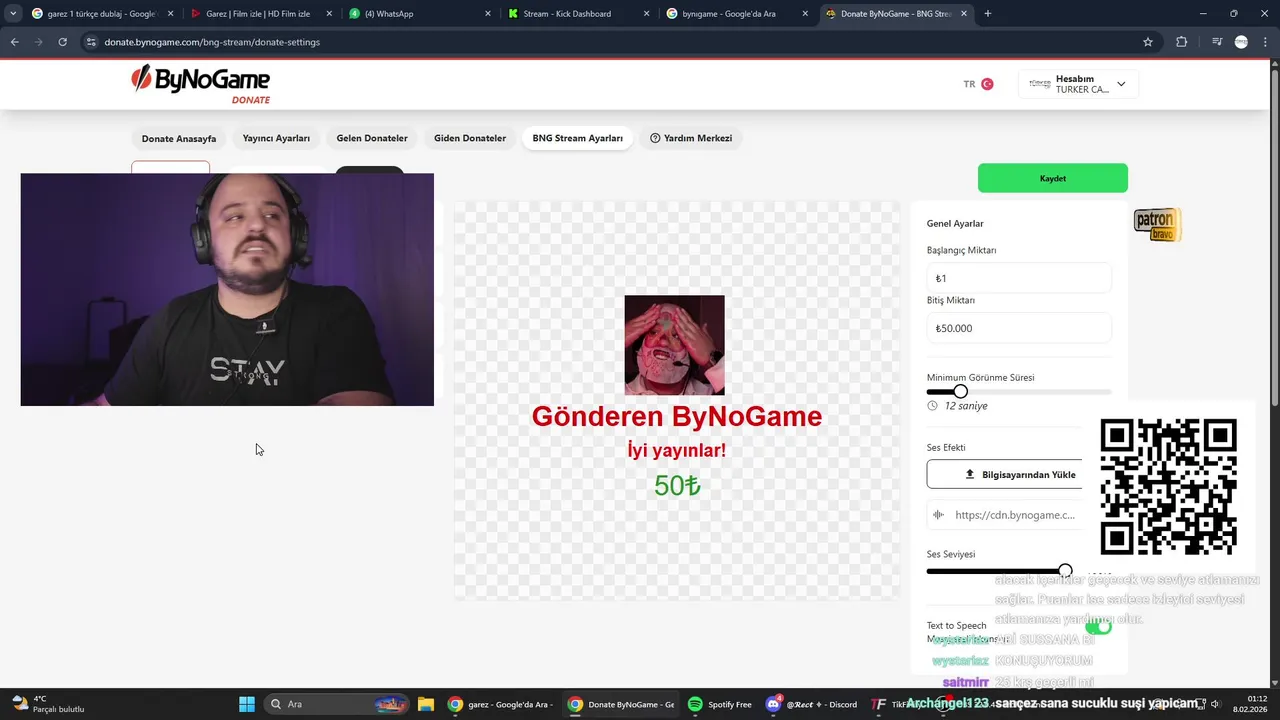Click the browser back arrow

point(14,42)
